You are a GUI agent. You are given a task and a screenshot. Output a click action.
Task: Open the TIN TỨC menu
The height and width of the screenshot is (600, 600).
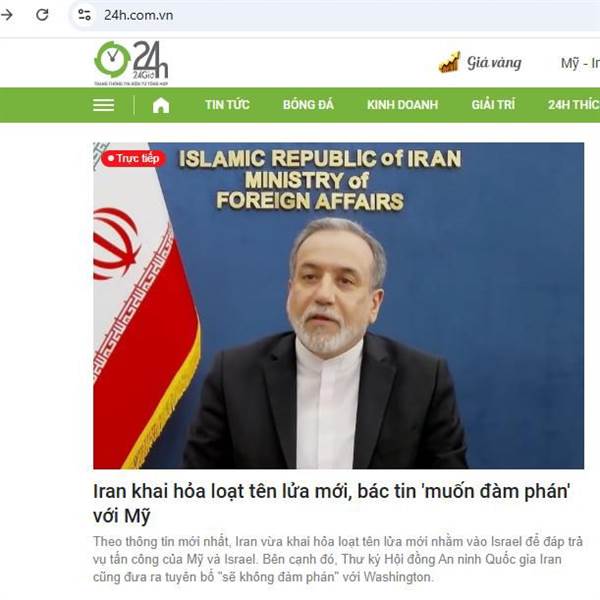tap(227, 105)
